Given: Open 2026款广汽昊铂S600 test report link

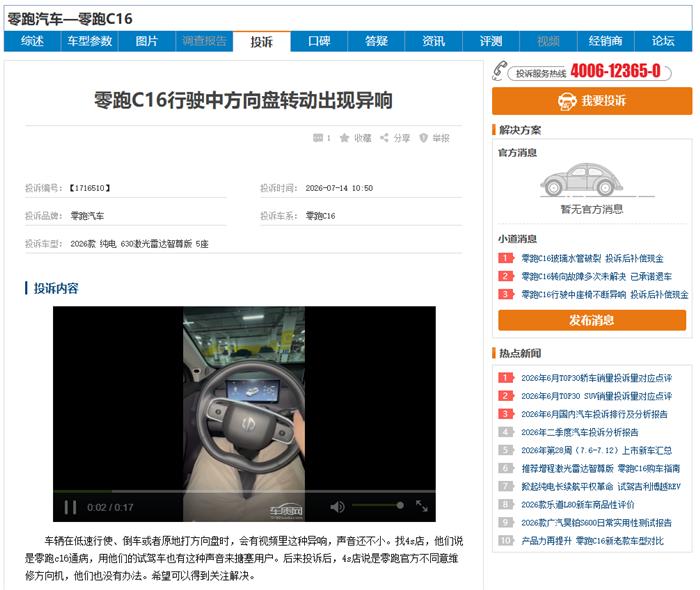Looking at the screenshot, I should pyautogui.click(x=596, y=523).
